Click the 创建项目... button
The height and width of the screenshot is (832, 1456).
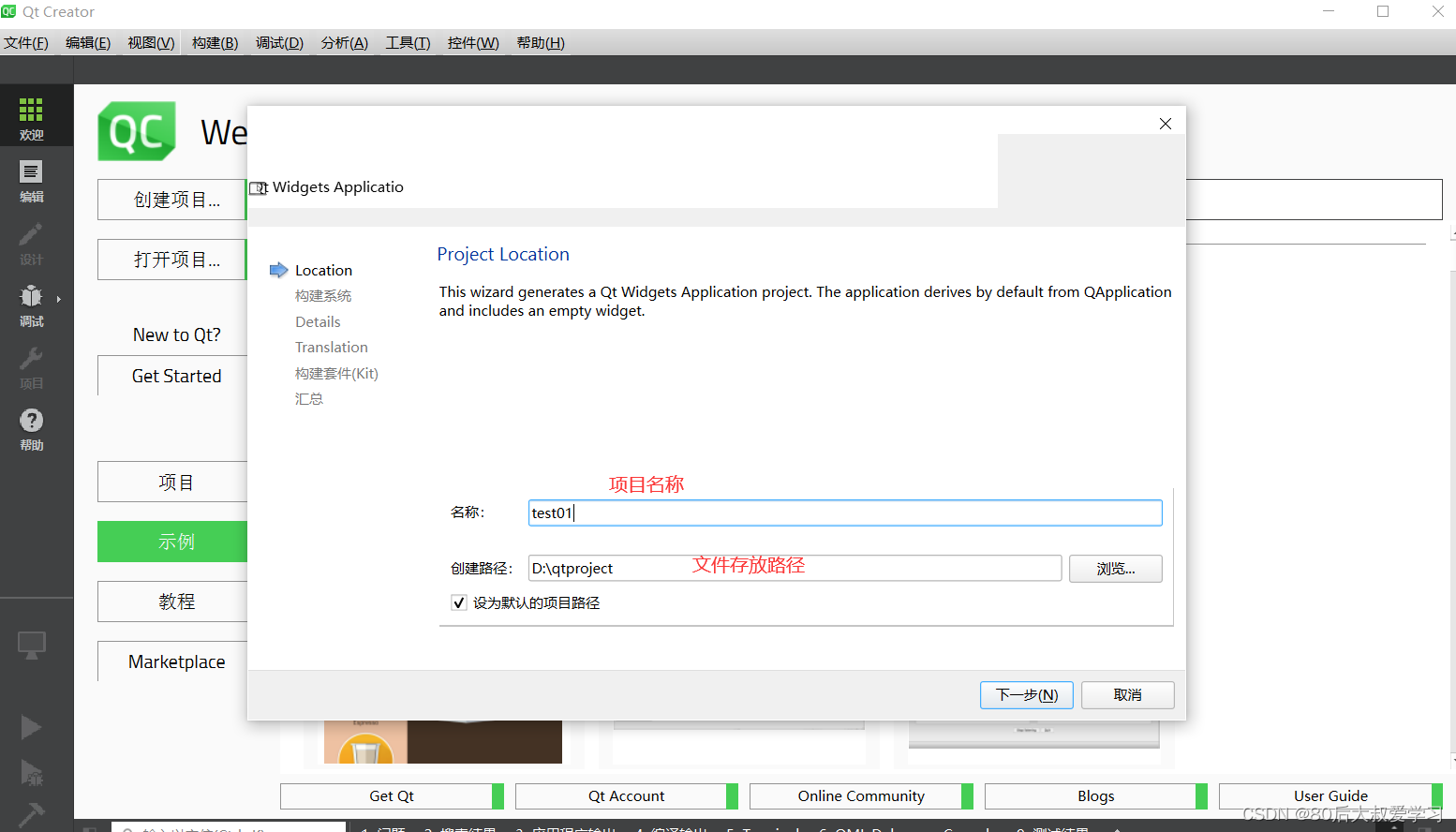coord(172,200)
